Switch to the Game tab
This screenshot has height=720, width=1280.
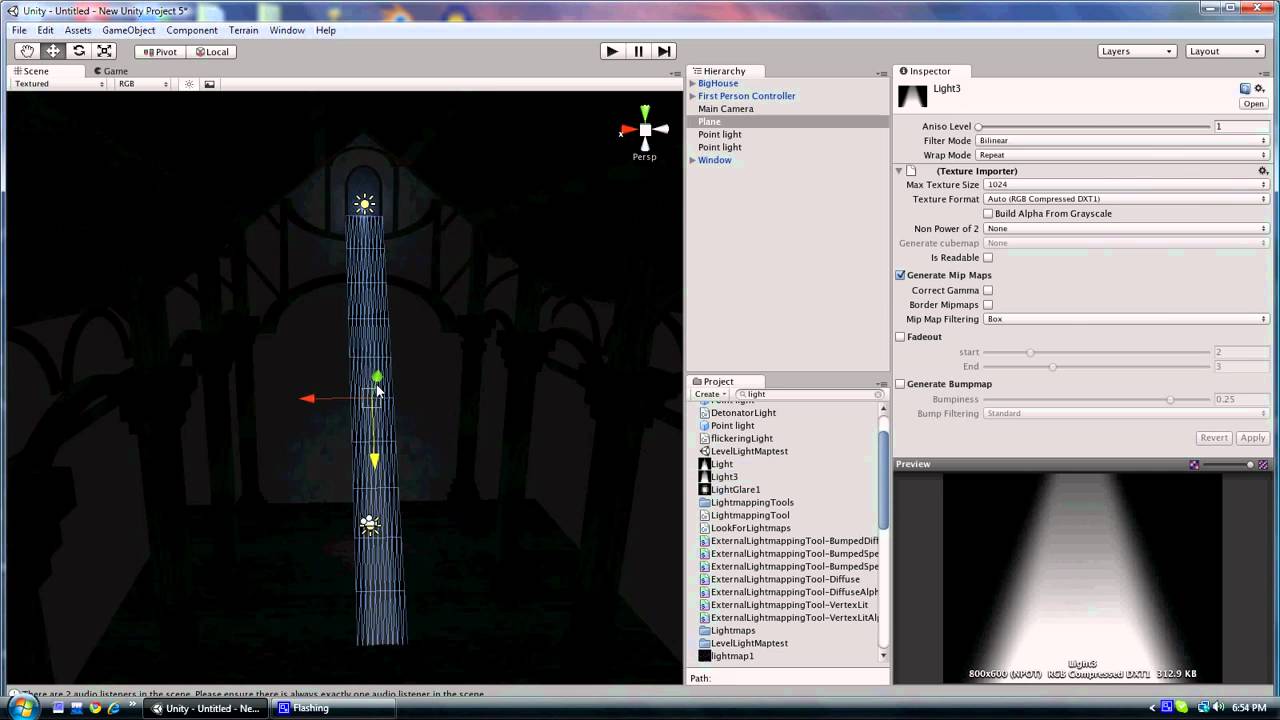tap(111, 71)
